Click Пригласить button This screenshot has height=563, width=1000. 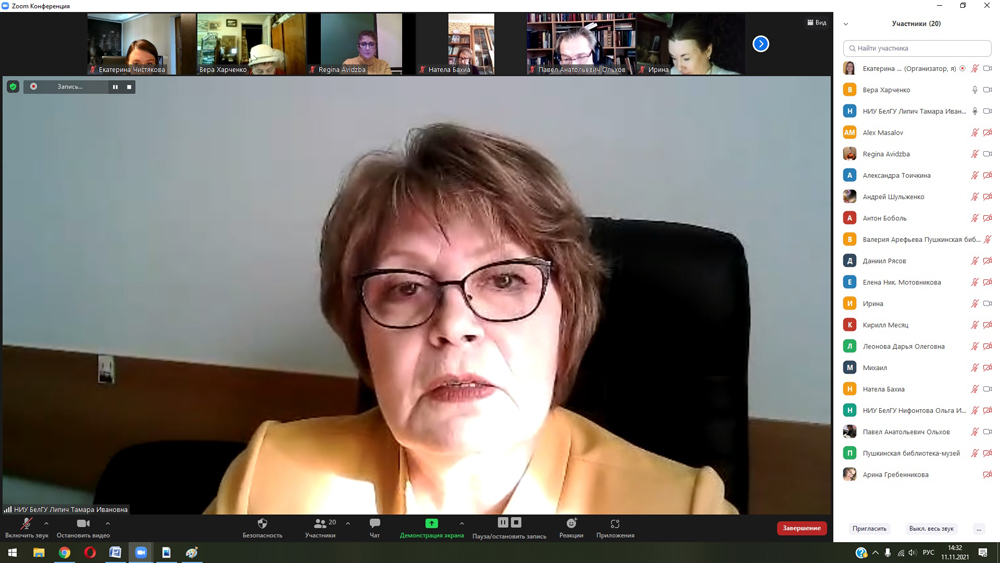click(x=869, y=529)
